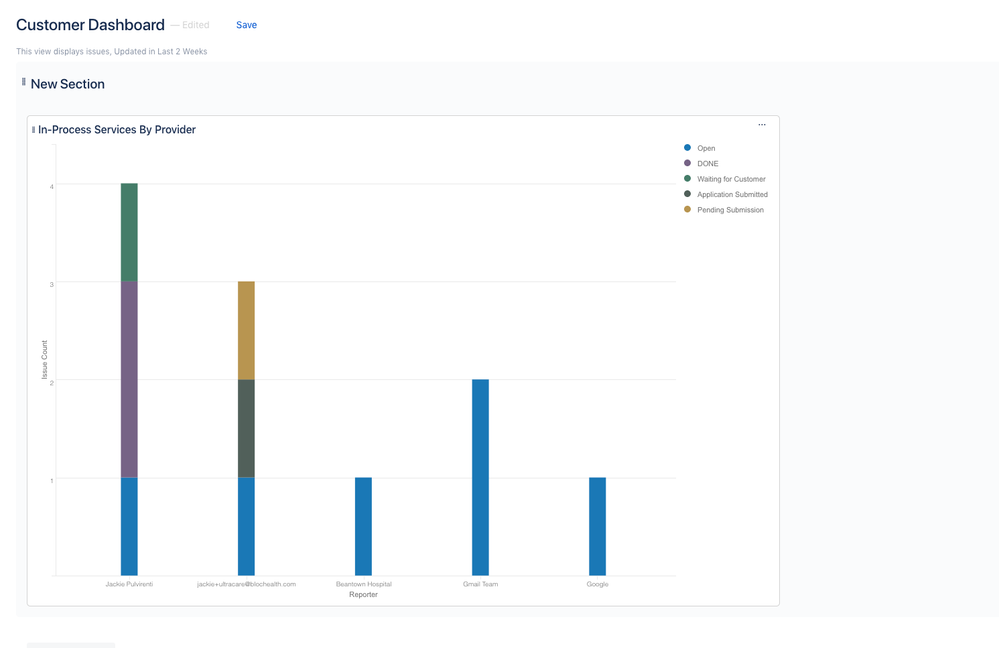
Task: Click the dashboard description text about Last 2 Weeks
Action: [x=111, y=52]
